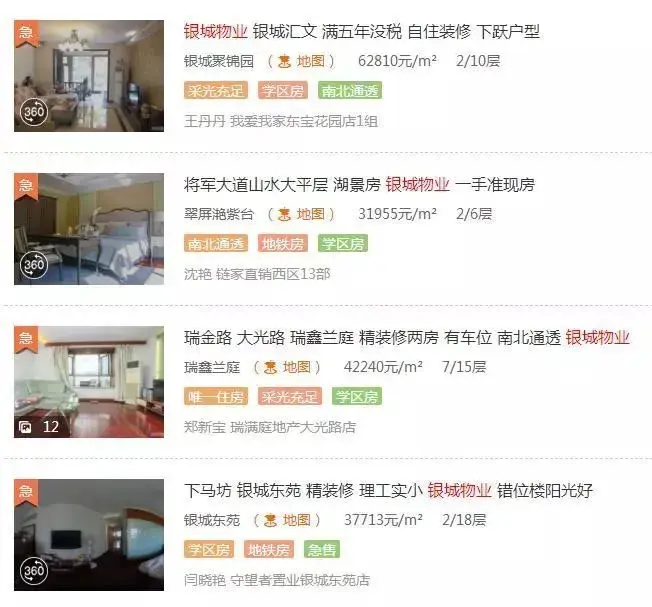Open 360 view icon on 银城聚锦园 photo

click(x=34, y=112)
